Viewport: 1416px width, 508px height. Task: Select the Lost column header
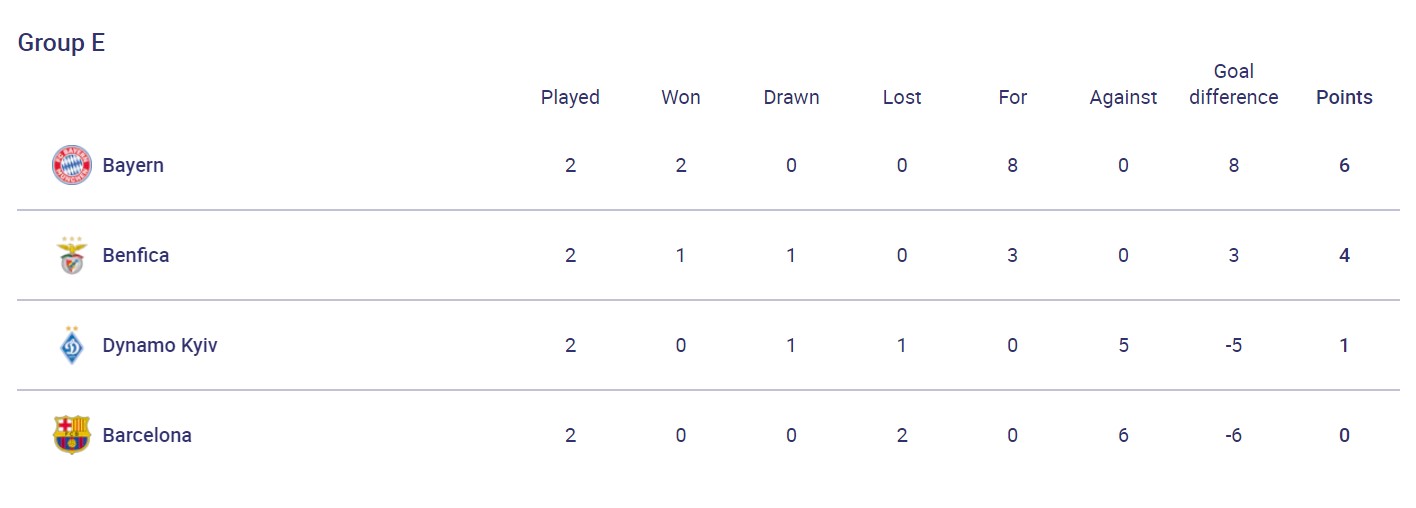pyautogui.click(x=902, y=97)
